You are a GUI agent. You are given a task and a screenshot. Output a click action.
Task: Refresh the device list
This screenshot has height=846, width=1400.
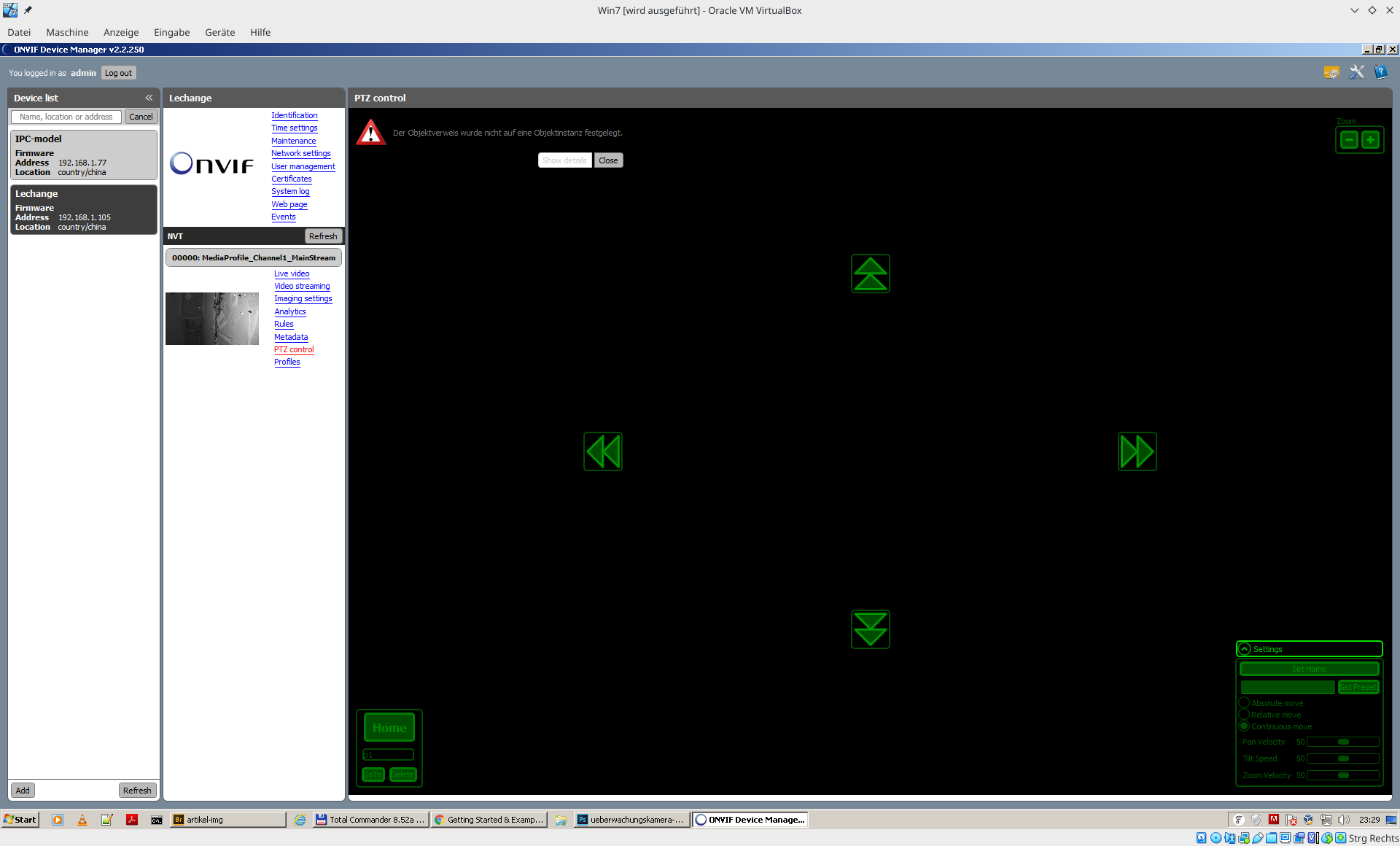point(137,791)
